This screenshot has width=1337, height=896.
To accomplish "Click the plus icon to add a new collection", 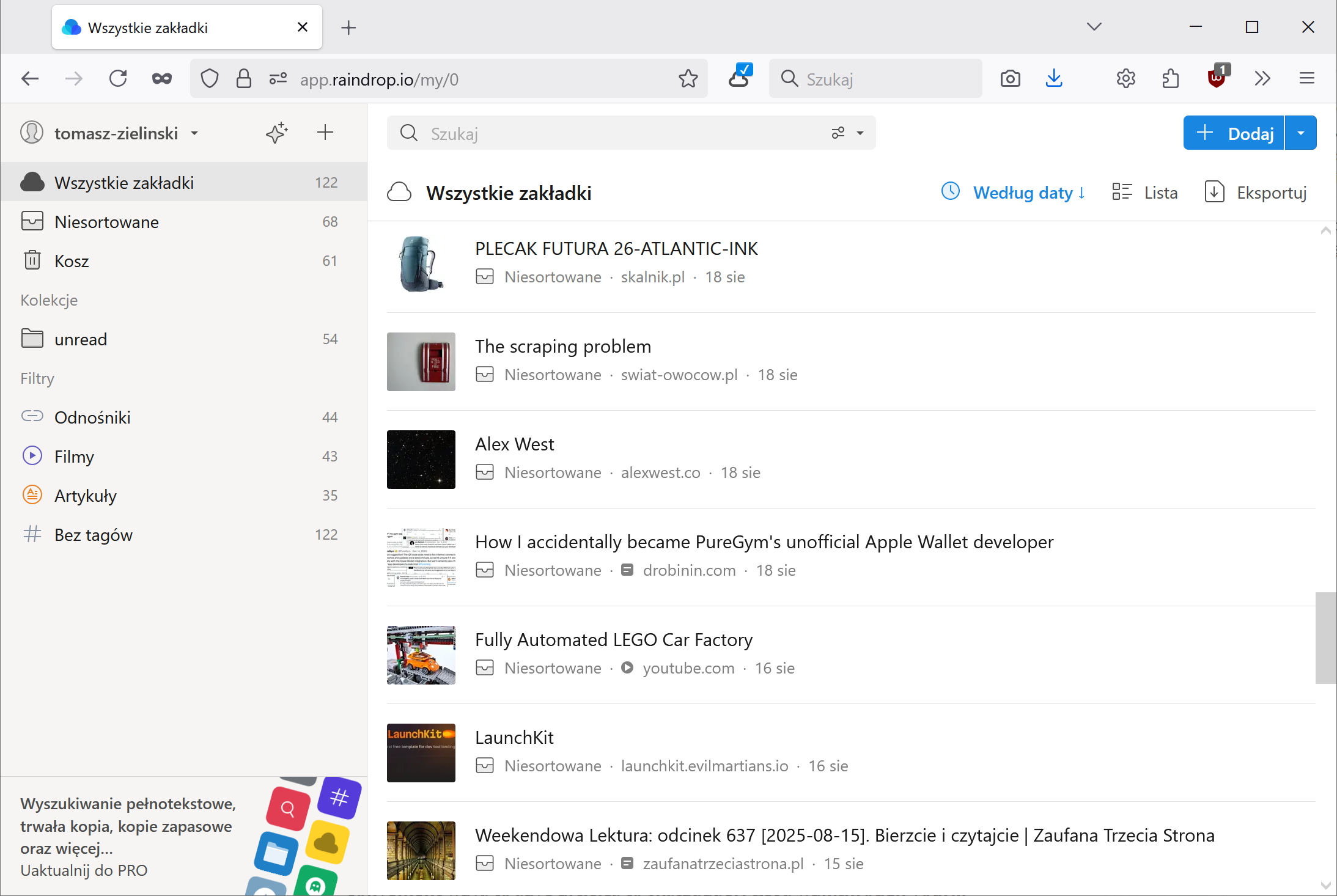I will coord(325,133).
